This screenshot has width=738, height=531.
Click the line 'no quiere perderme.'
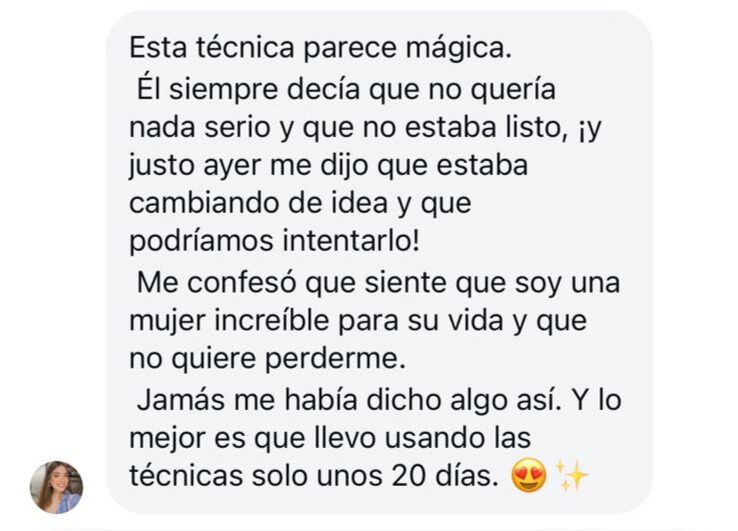point(267,359)
